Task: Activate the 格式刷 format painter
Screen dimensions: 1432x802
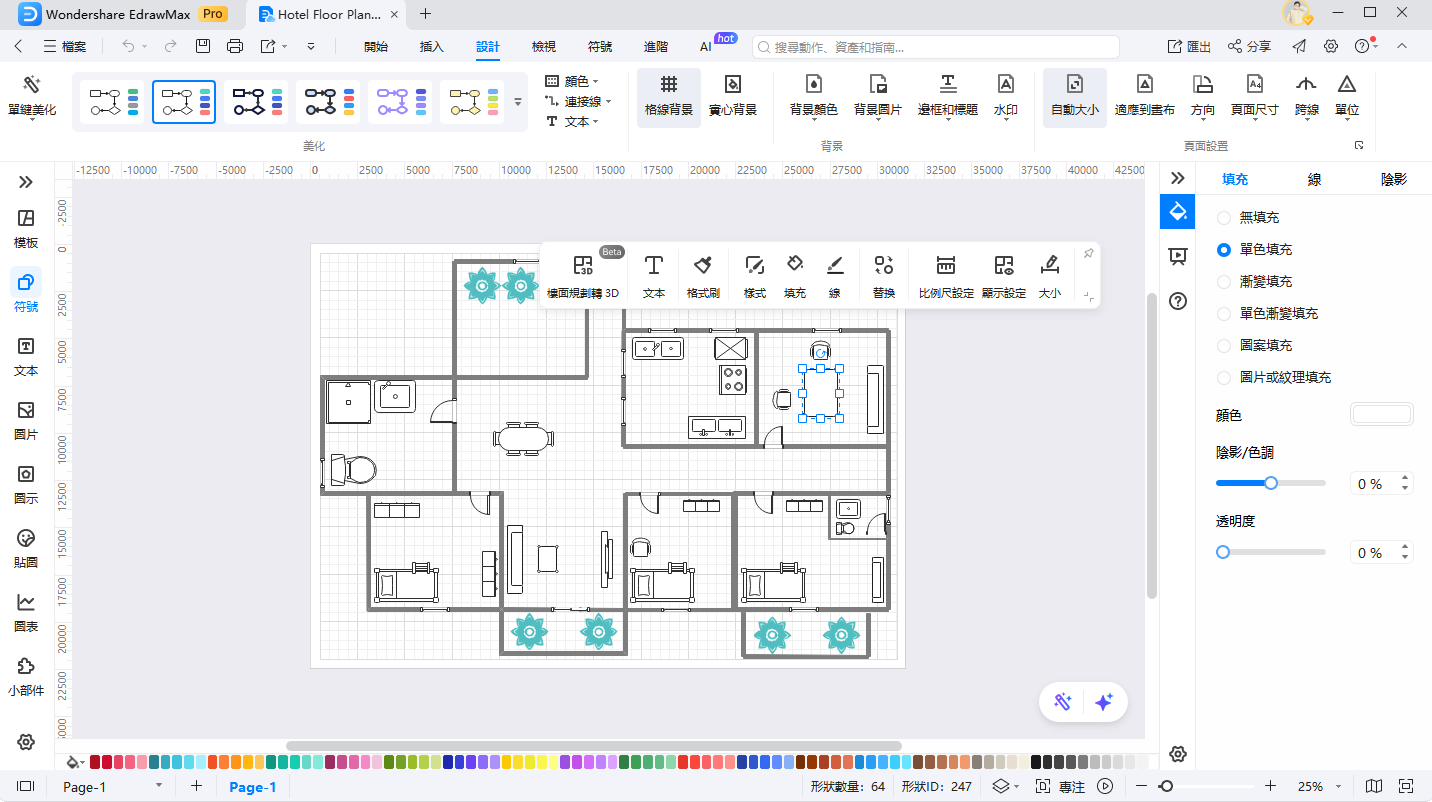Action: click(x=703, y=275)
